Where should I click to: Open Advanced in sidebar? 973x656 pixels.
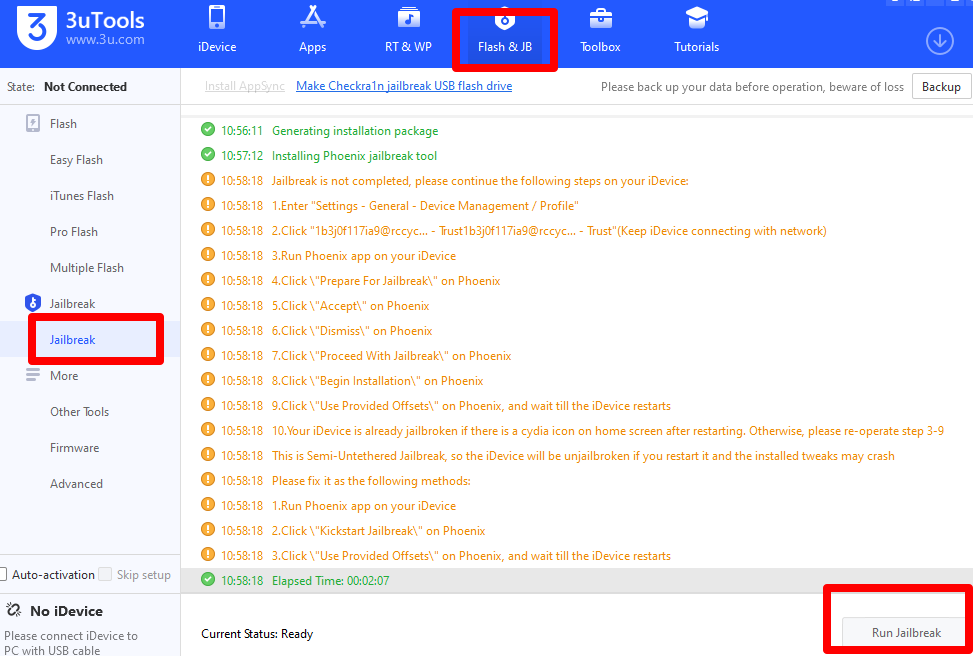pos(76,483)
